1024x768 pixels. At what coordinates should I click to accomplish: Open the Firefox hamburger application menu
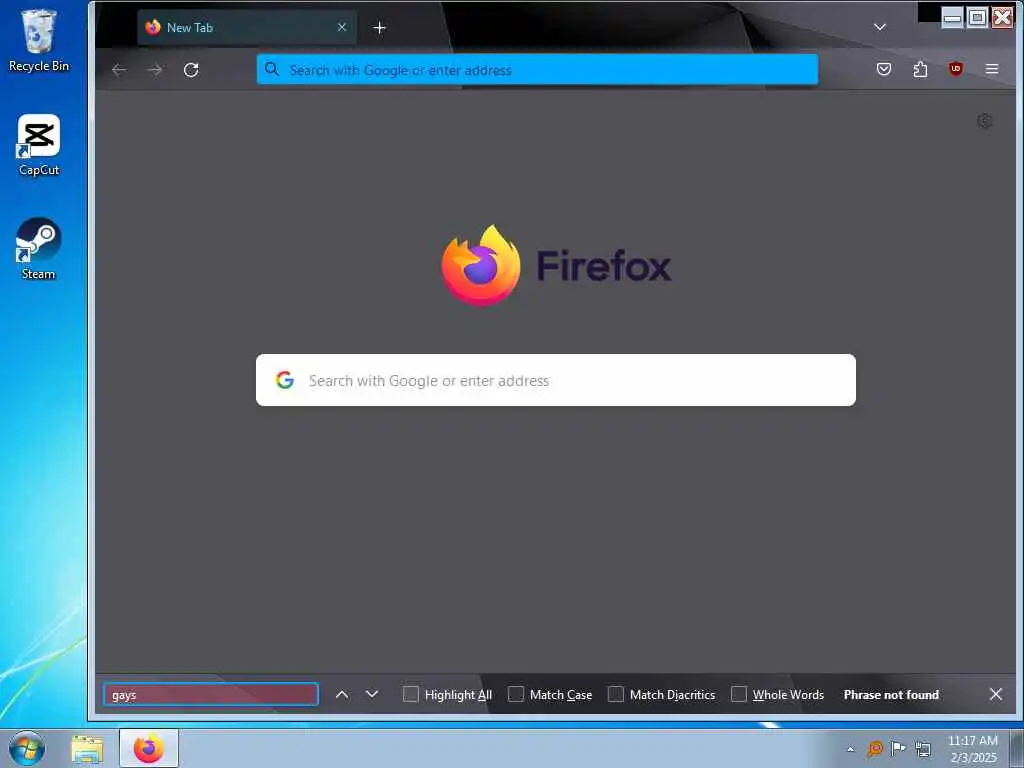[x=992, y=69]
